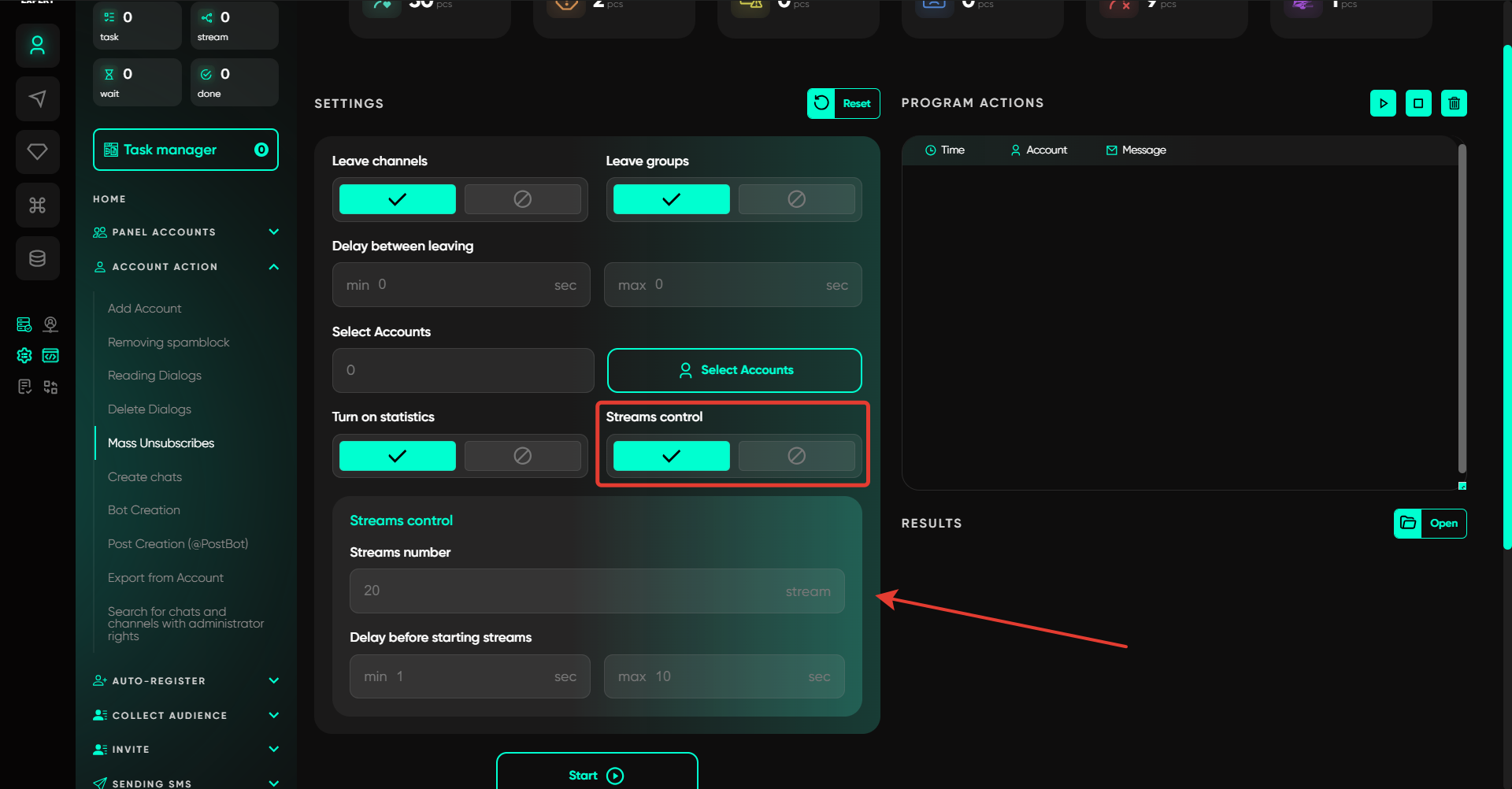
Task: Disable the Leave channels option
Action: tap(522, 199)
